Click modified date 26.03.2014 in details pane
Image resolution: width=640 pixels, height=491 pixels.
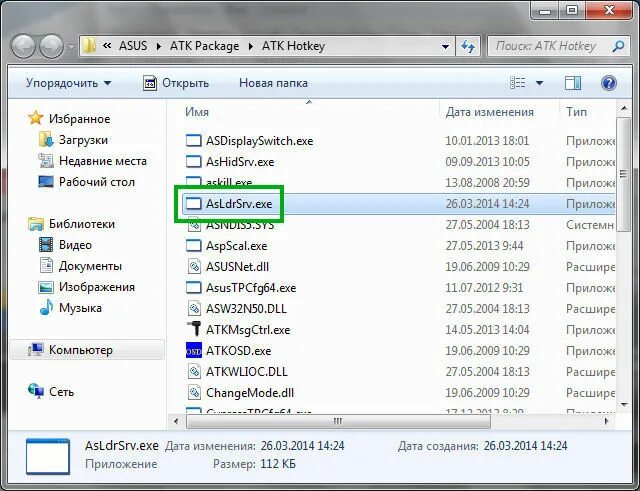click(x=302, y=446)
